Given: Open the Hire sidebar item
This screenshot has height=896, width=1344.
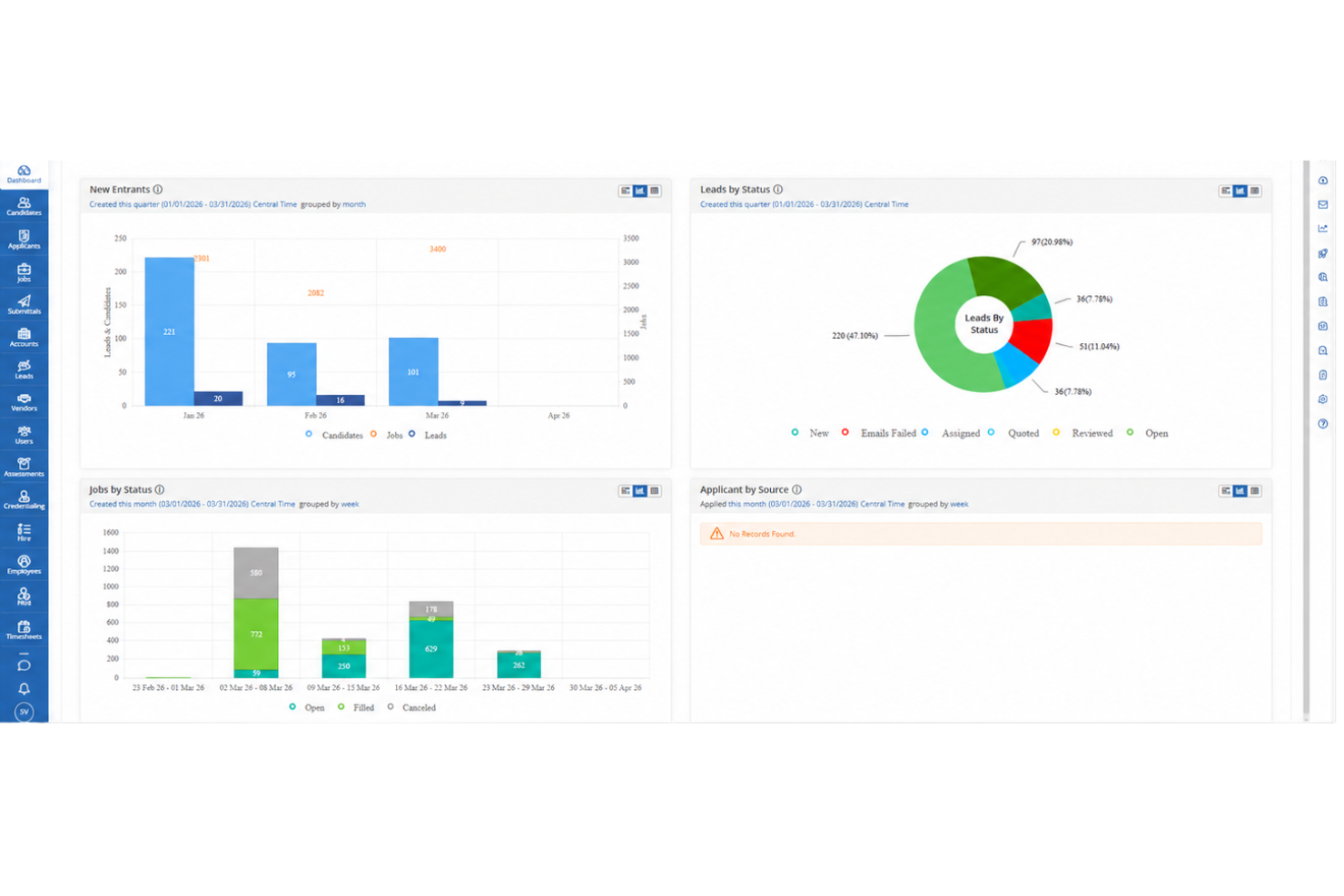Looking at the screenshot, I should pyautogui.click(x=24, y=533).
